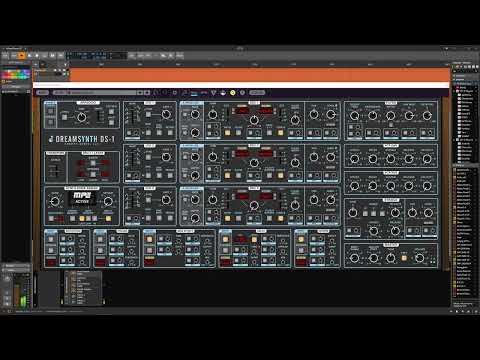Screen dimensions: 480x360
Task: Click the red display at bottom of first effect panel
Action: coord(51,262)
